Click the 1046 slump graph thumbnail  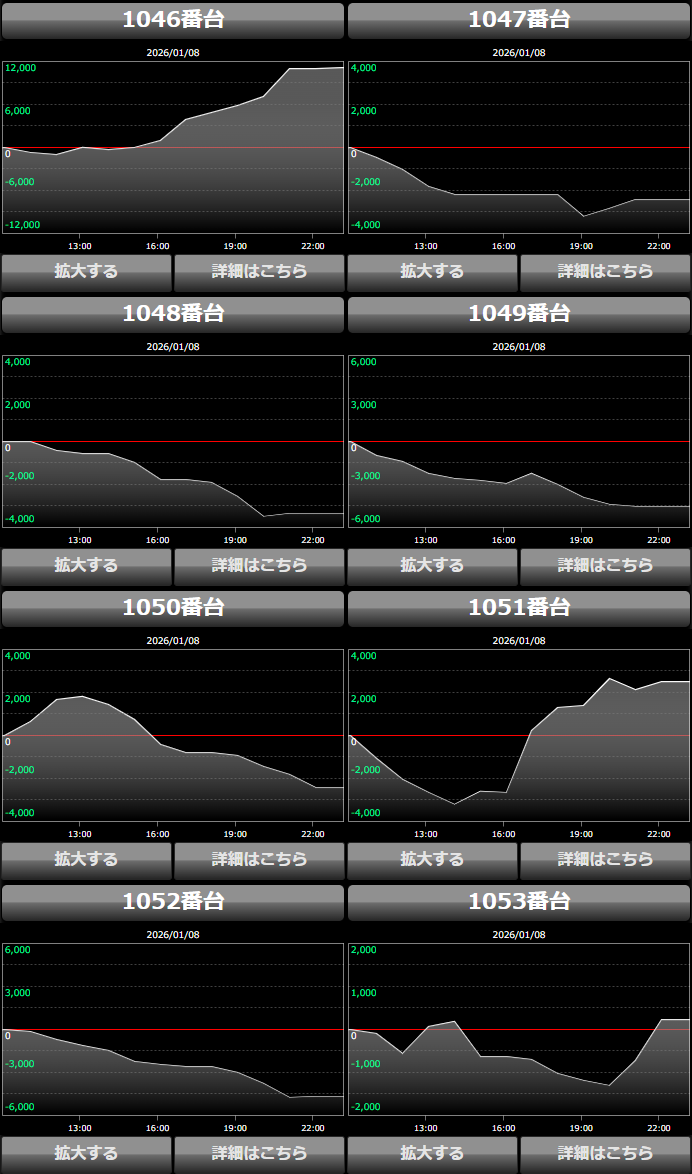click(173, 148)
